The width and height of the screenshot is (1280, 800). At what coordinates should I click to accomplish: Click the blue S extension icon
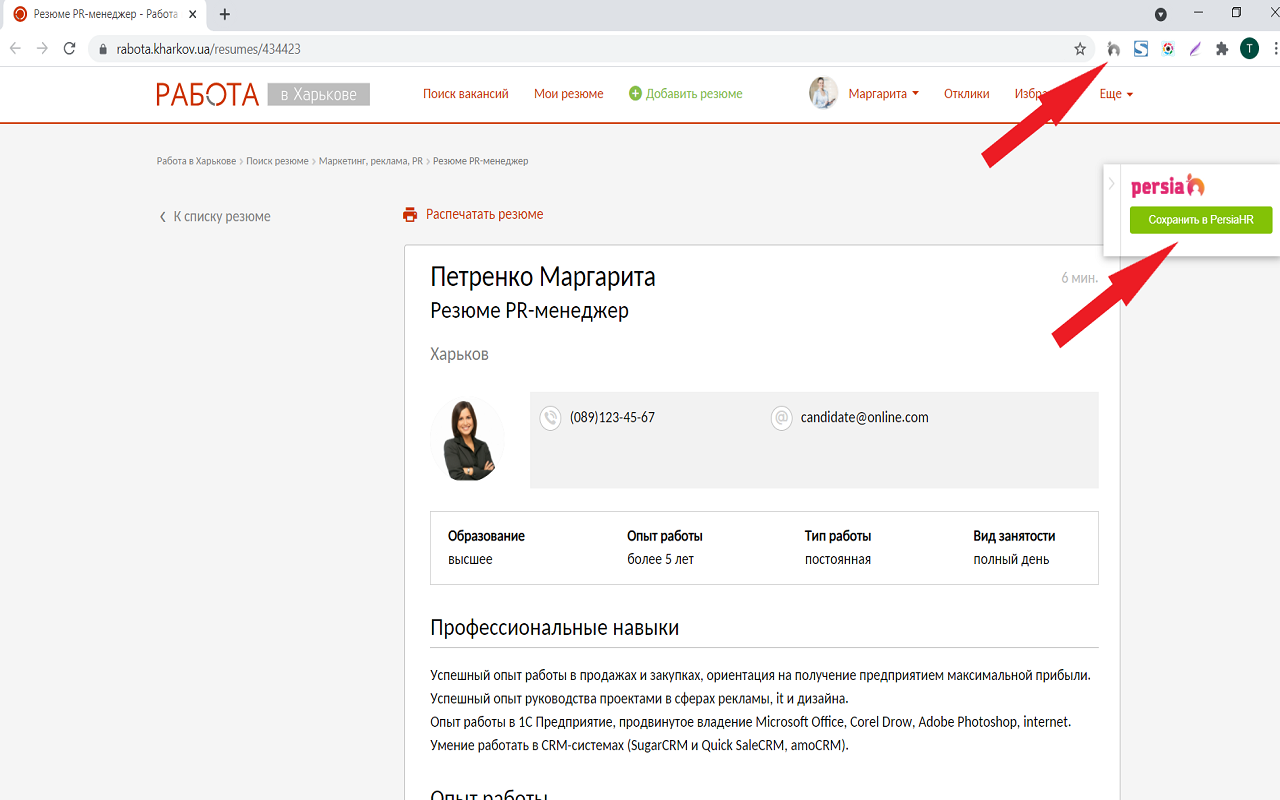[x=1141, y=47]
